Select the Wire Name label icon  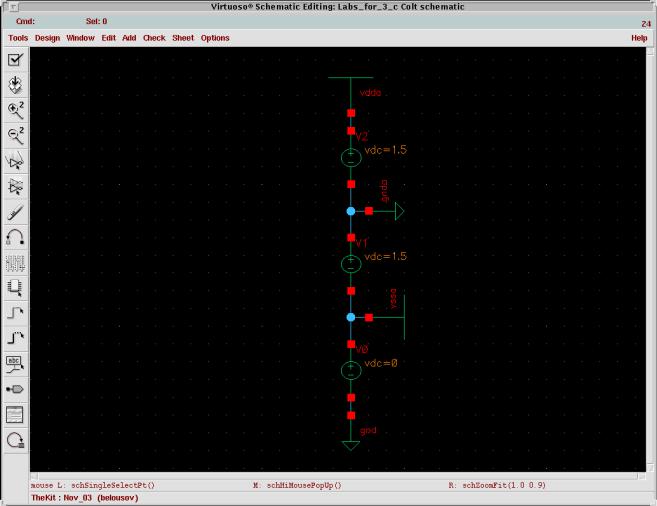coord(15,364)
